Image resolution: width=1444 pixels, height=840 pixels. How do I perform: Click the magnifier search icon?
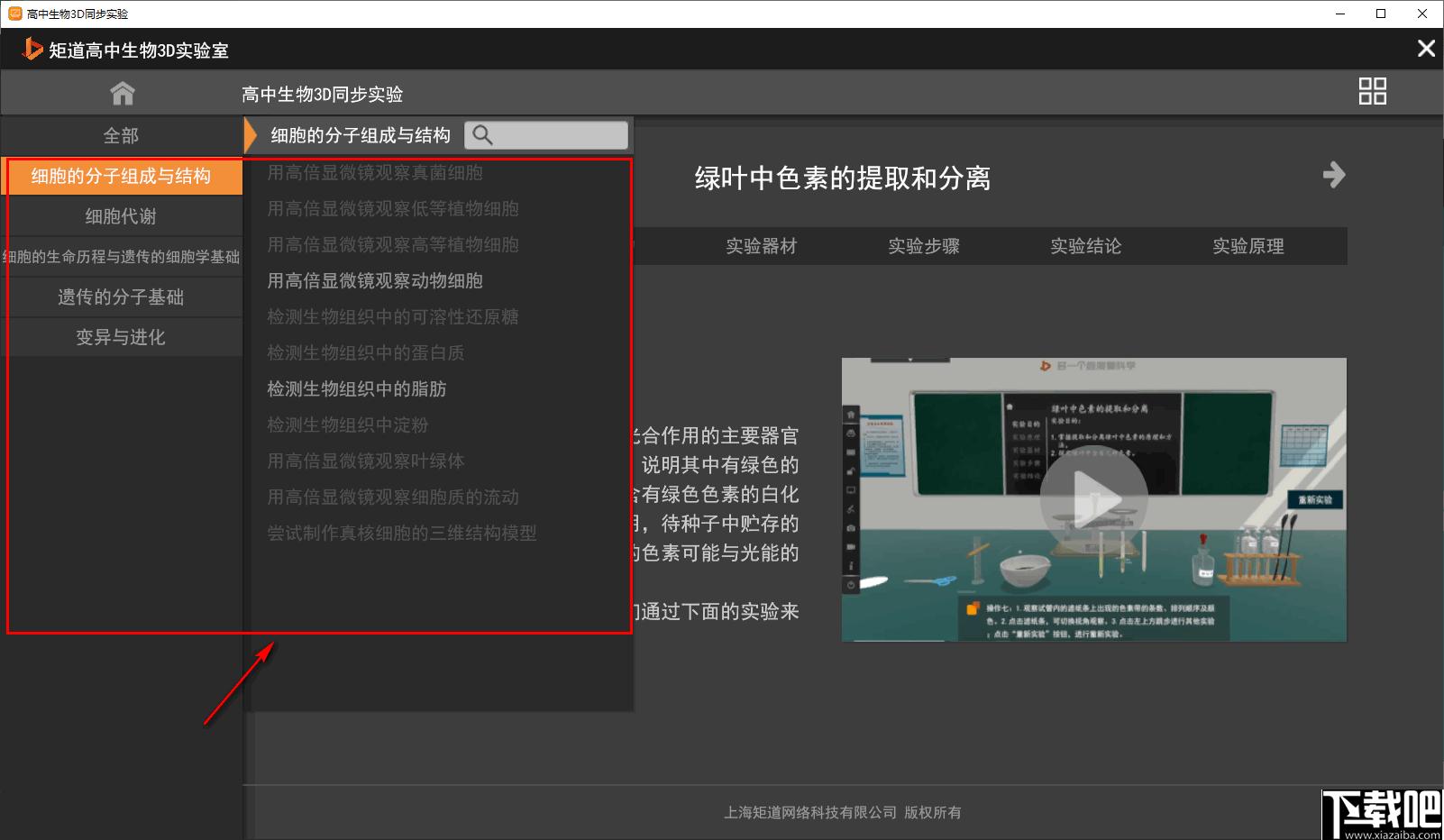483,135
